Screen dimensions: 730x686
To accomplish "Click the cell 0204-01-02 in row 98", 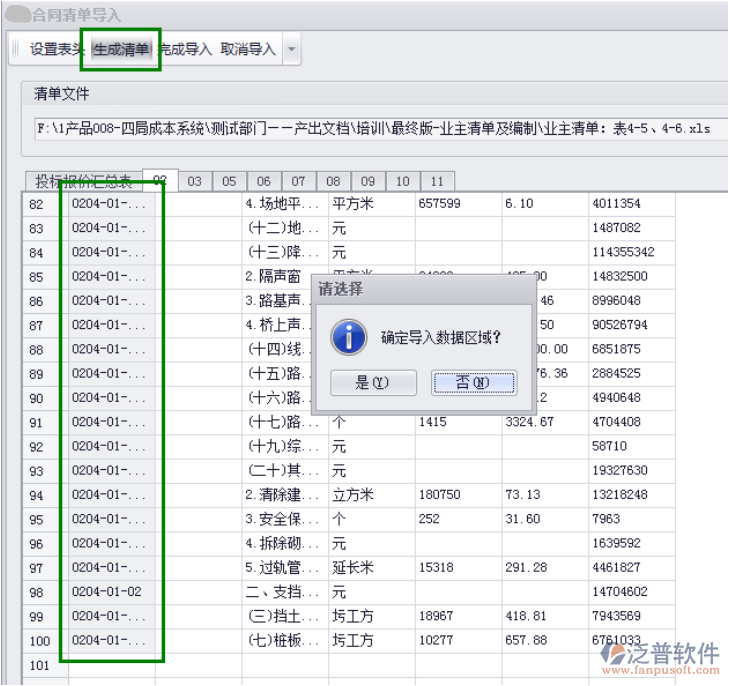I will coord(112,592).
